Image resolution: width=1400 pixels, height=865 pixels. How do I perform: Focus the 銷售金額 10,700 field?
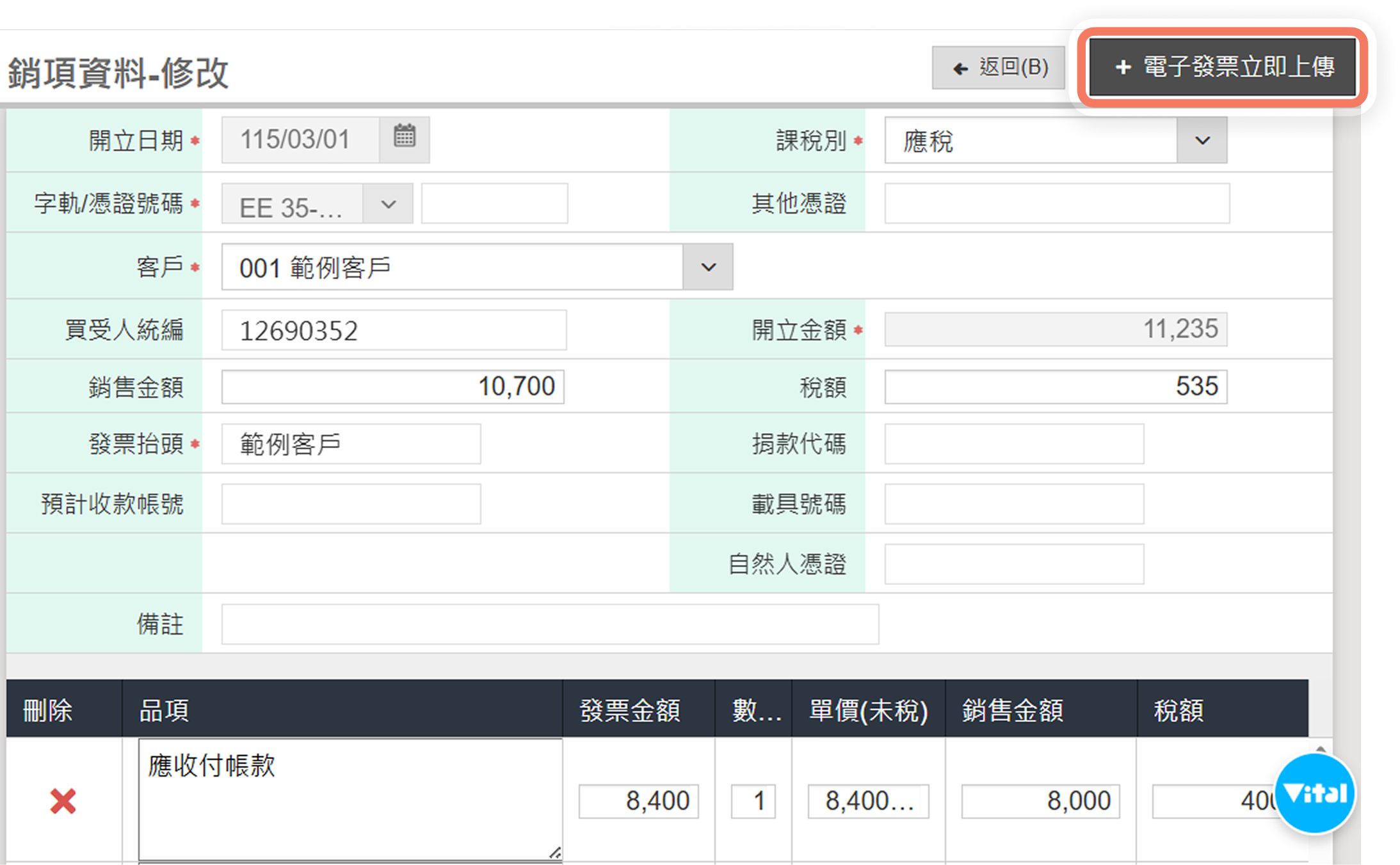392,386
